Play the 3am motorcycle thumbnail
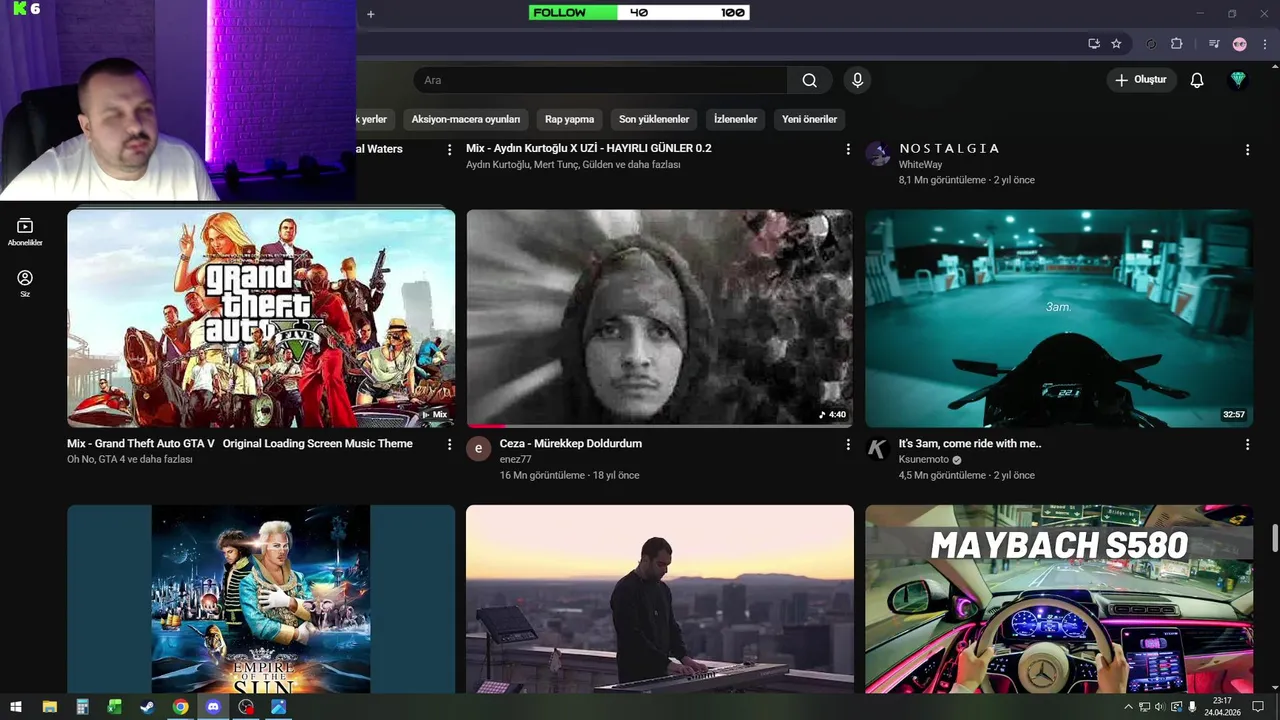Screen dimensions: 1280x720 [x=1059, y=318]
